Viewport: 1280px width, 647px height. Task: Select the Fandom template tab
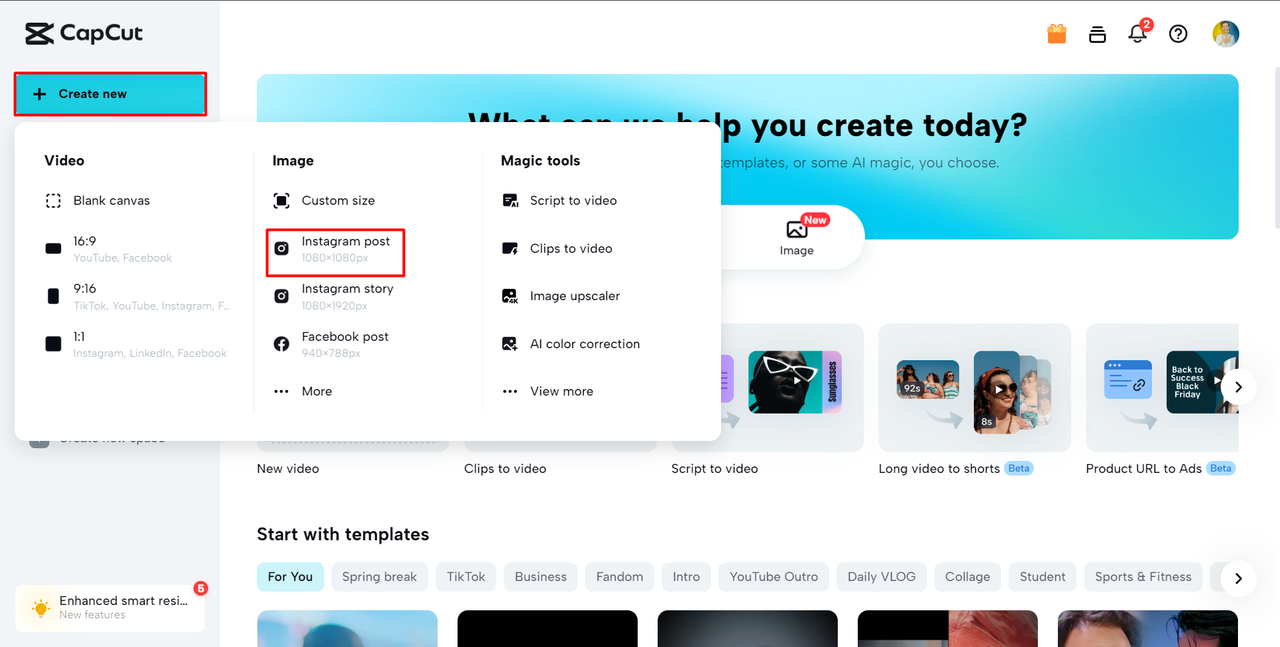click(x=620, y=577)
